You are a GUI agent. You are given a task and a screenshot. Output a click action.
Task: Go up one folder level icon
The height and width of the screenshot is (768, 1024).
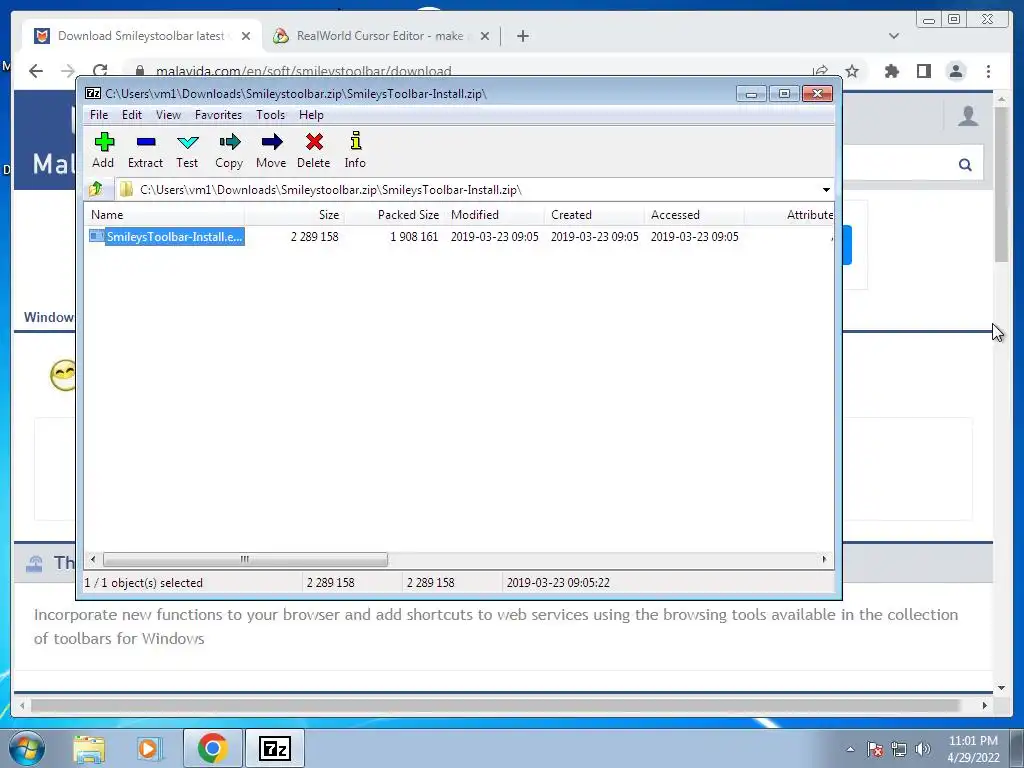point(96,189)
